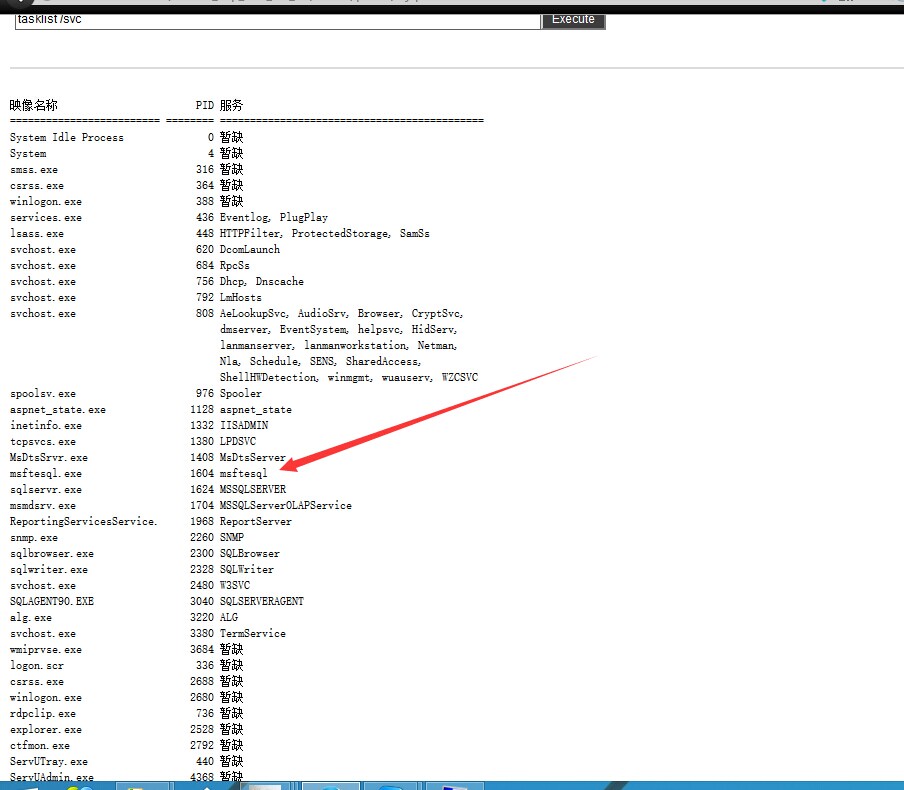Screen dimensions: 904x790
Task: Select the 服务 column header text
Action: click(231, 105)
